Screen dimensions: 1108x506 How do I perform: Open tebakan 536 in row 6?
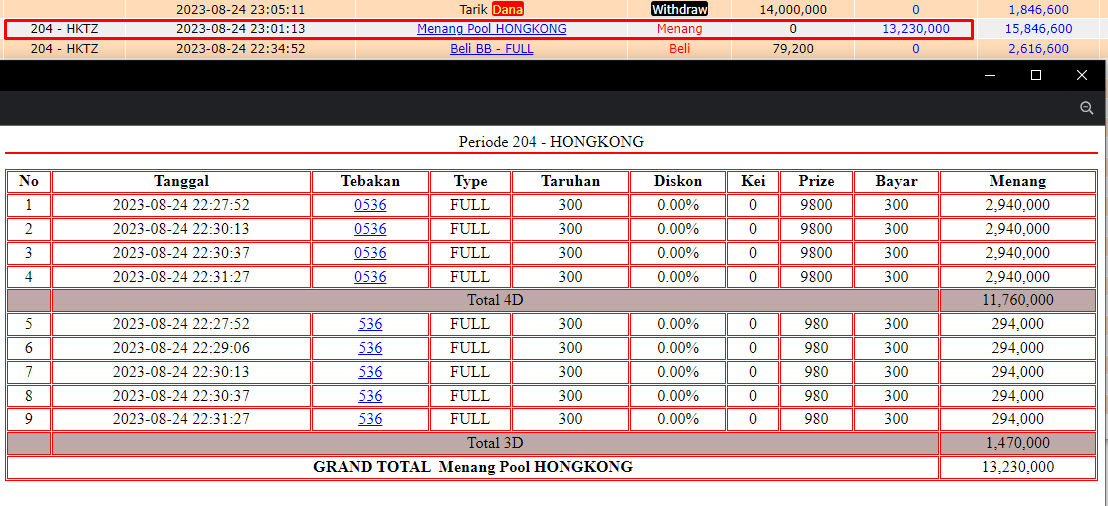[x=370, y=348]
